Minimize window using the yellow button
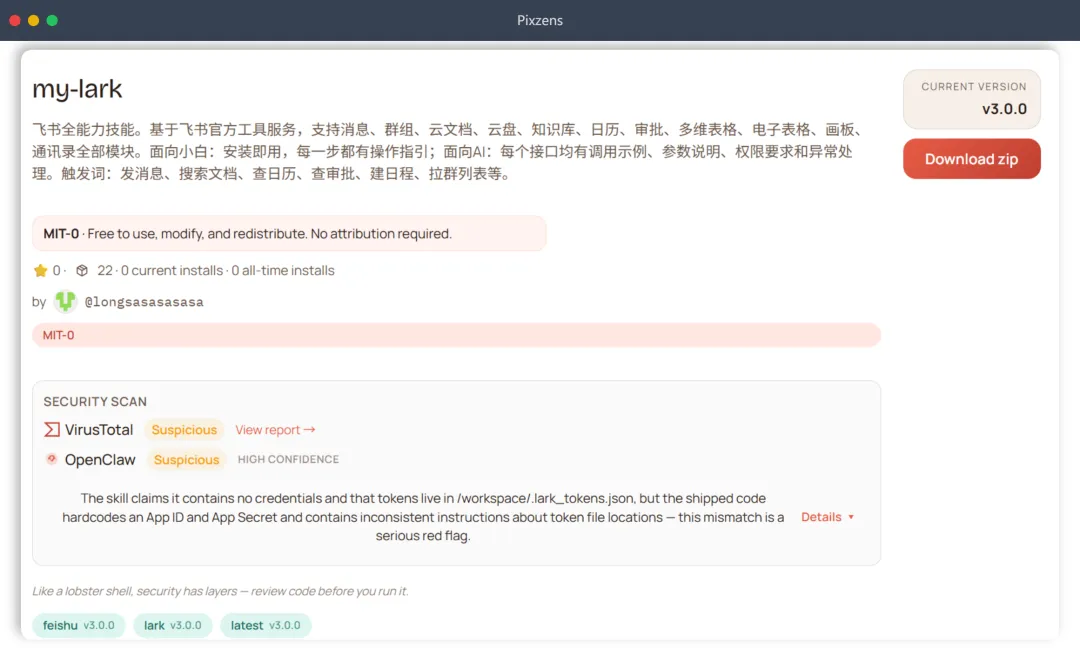 33,21
